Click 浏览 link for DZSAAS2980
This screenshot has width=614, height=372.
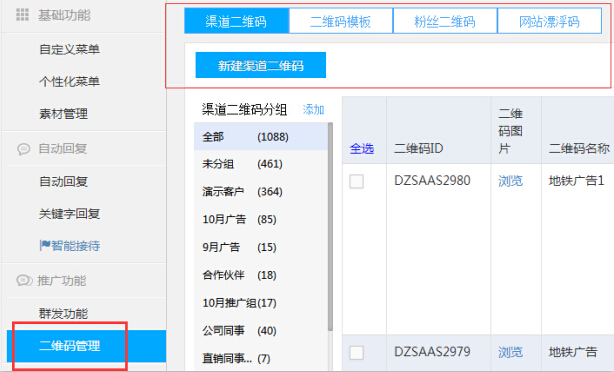point(510,181)
